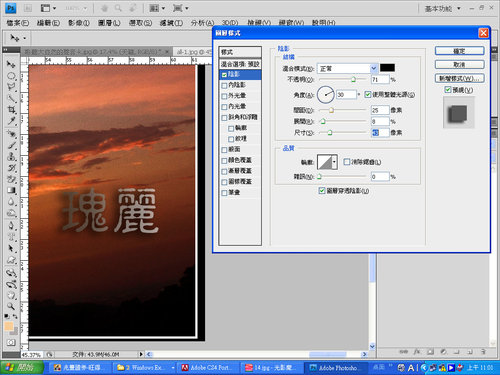Select the Brush tool

[x=11, y=145]
